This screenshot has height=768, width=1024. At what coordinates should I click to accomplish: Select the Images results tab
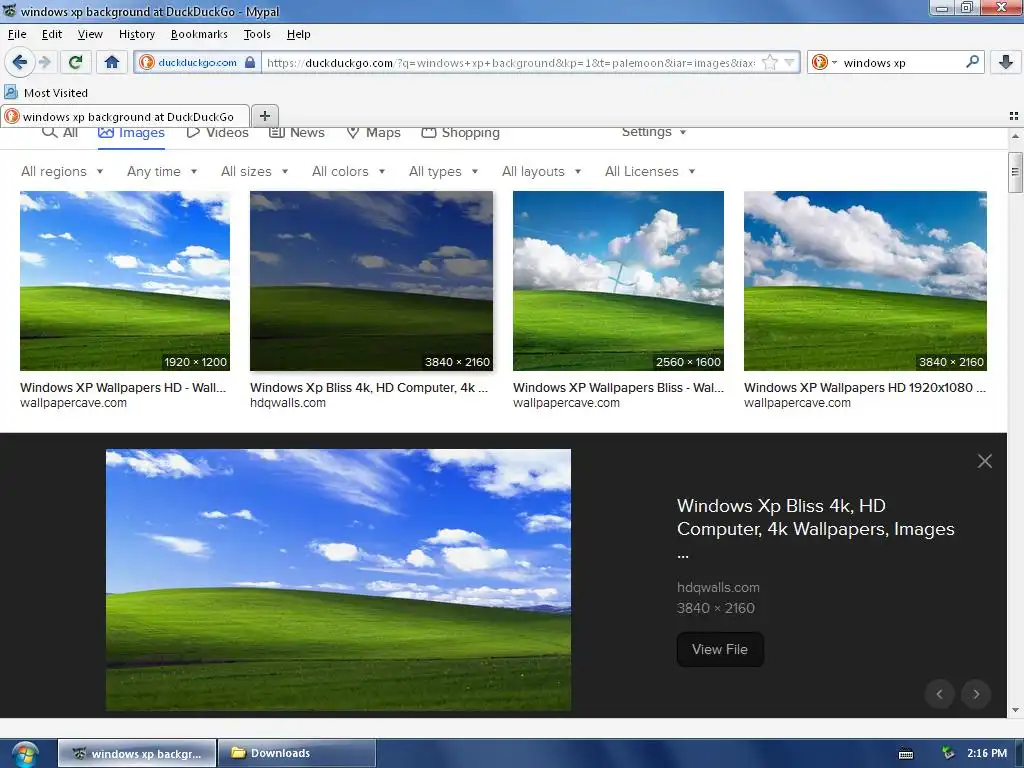point(131,133)
